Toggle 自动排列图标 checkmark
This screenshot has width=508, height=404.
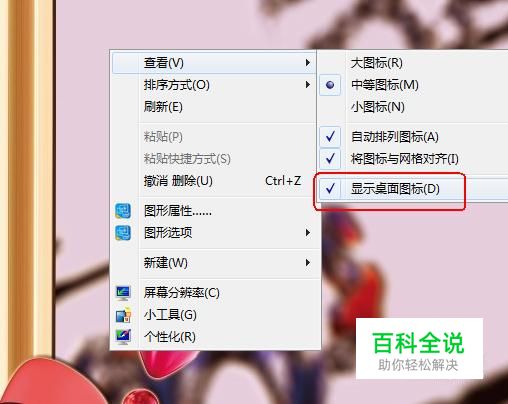coord(330,137)
